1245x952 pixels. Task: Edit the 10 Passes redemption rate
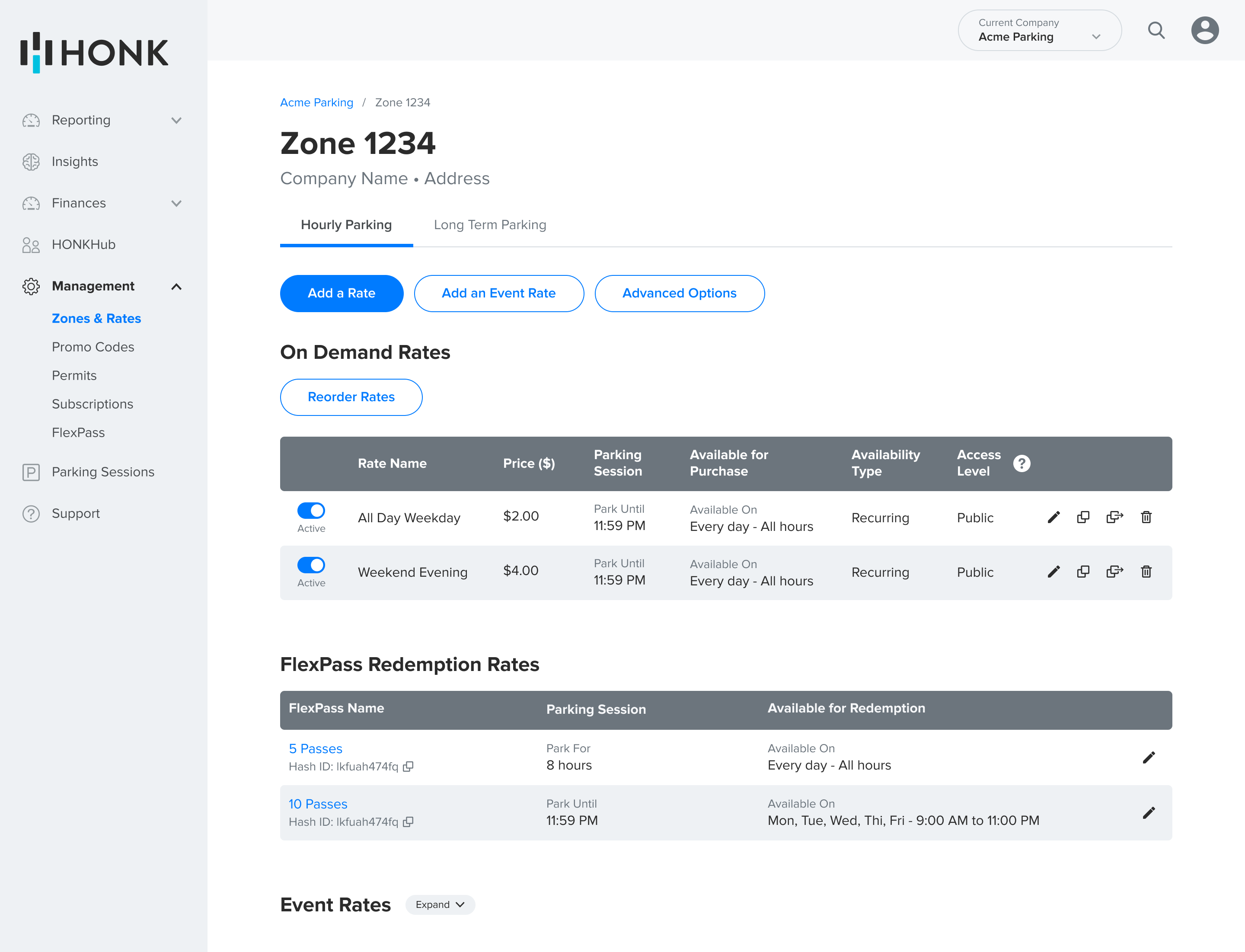pos(1149,813)
